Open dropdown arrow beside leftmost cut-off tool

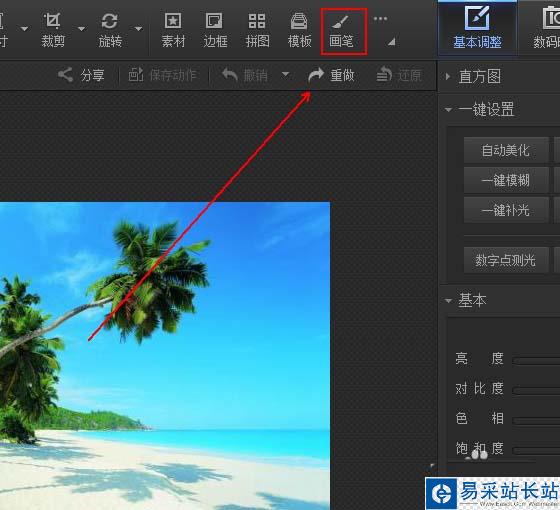point(24,29)
